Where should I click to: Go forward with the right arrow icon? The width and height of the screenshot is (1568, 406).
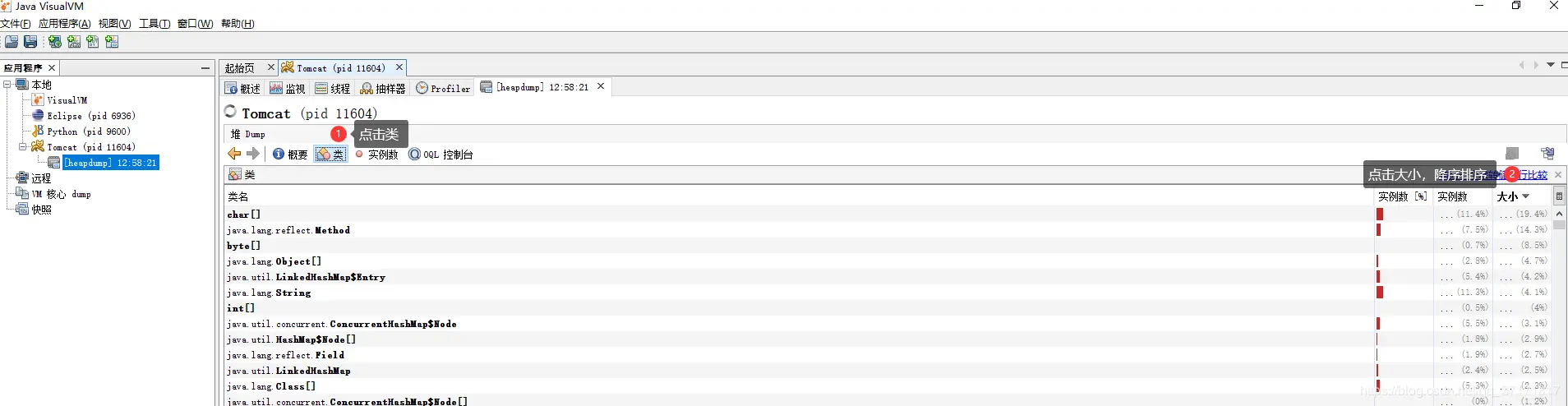pos(253,154)
